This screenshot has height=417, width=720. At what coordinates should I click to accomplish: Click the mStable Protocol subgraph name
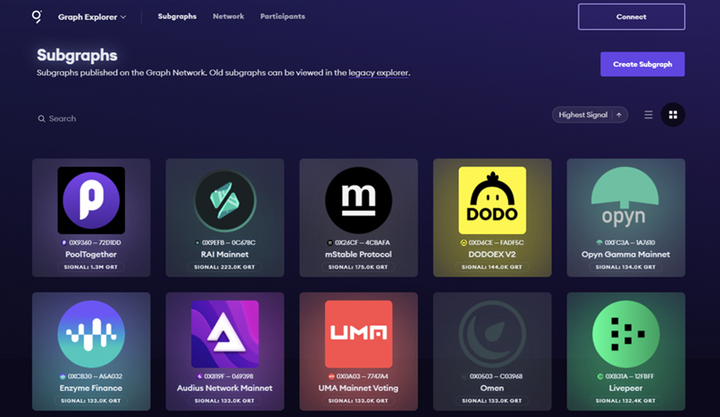point(359,254)
